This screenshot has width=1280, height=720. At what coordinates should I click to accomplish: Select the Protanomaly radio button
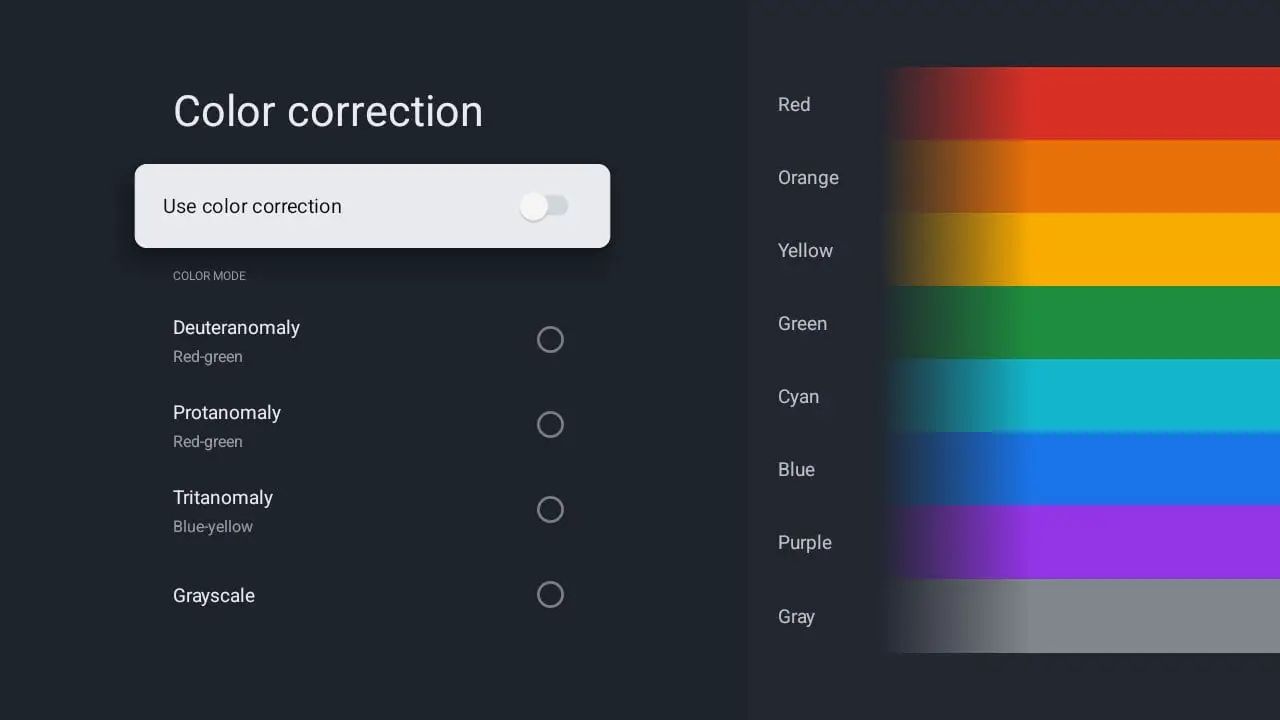pos(550,425)
